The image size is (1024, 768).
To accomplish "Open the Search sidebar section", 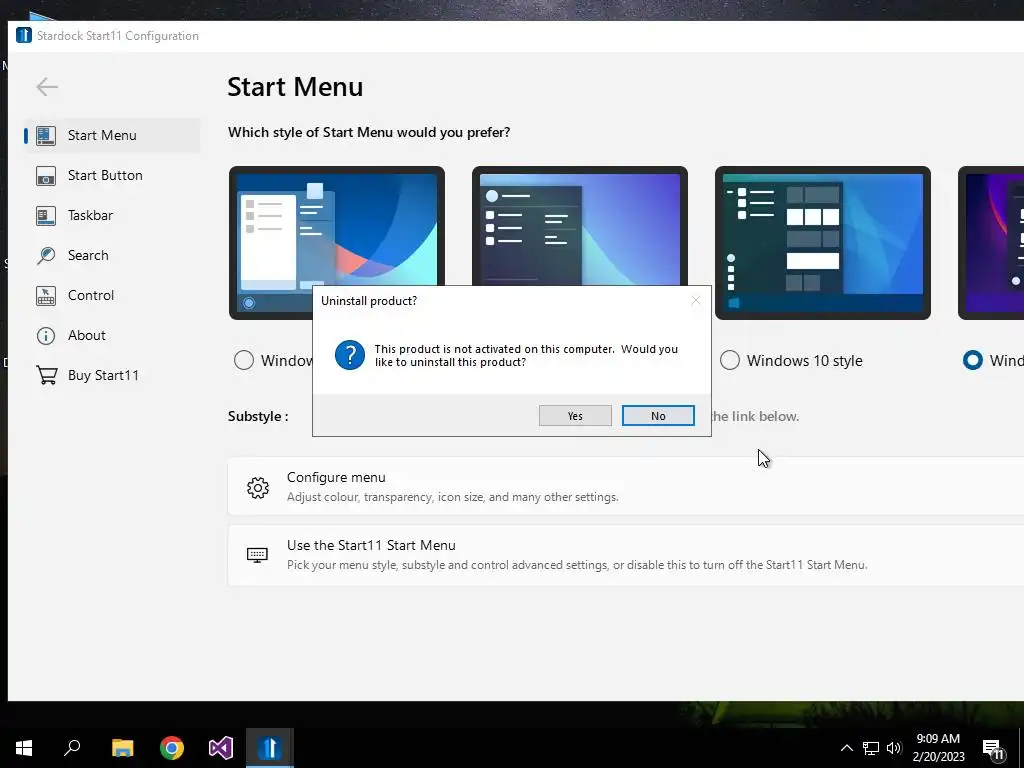I will pos(112,255).
